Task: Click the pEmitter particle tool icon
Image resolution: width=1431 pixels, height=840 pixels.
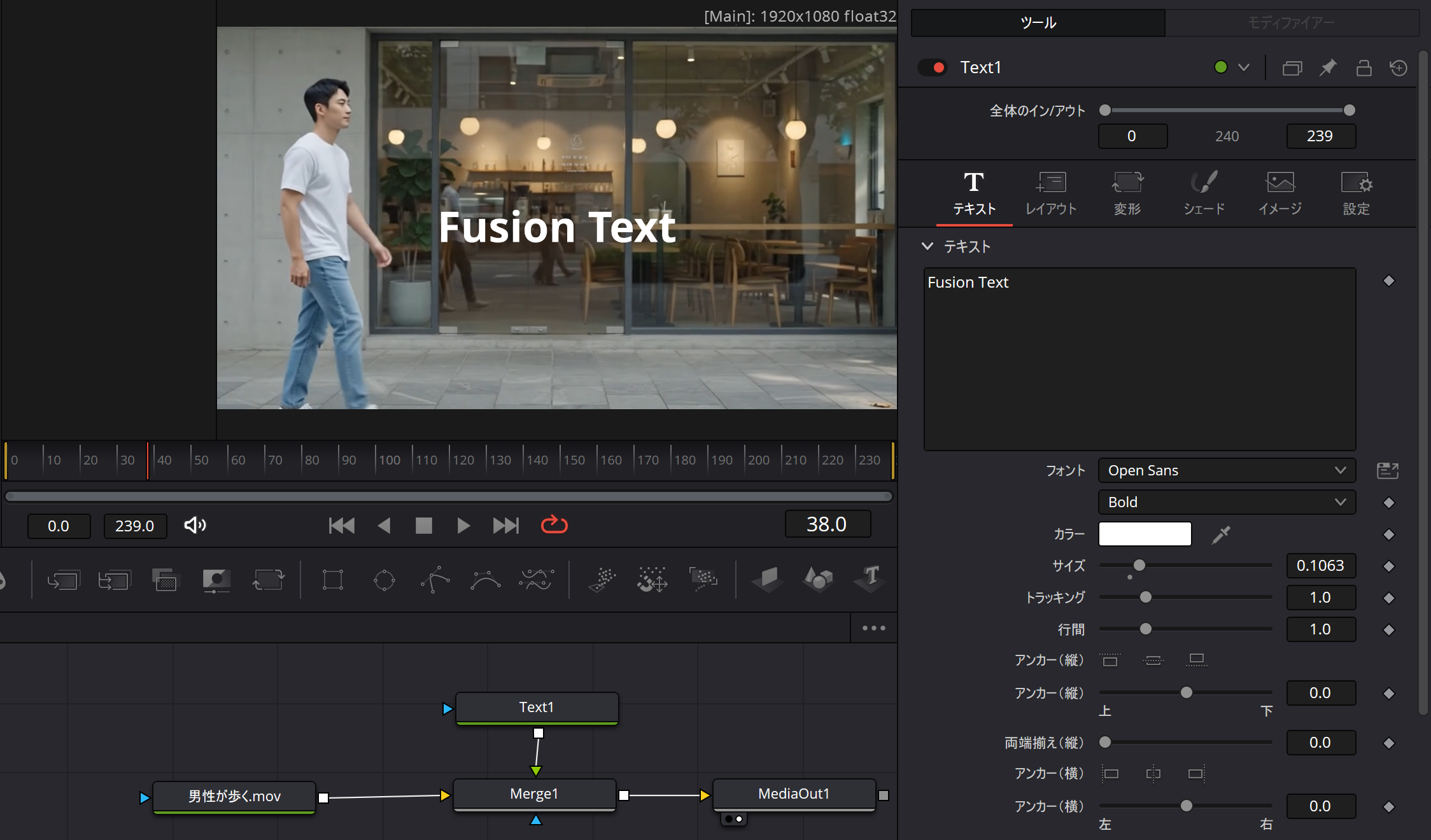Action: [x=602, y=580]
